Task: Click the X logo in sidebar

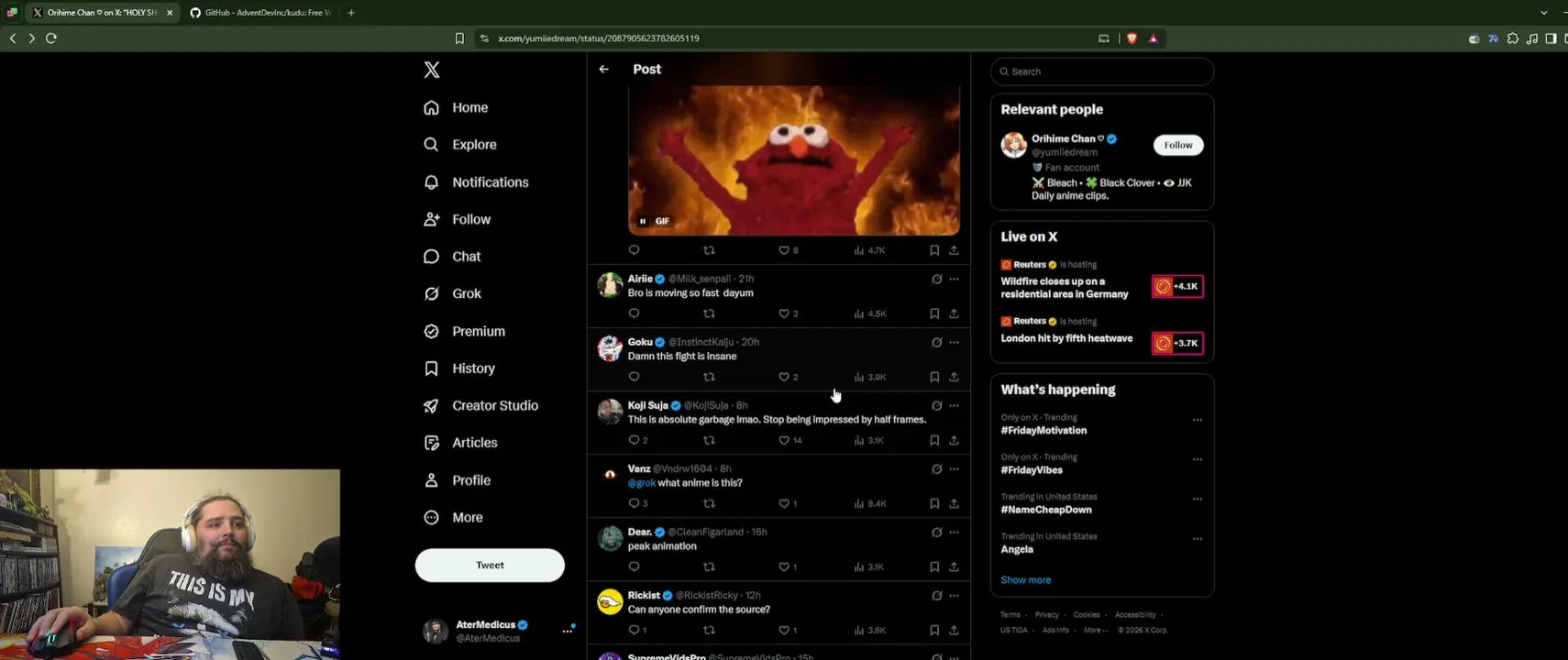Action: click(x=432, y=70)
